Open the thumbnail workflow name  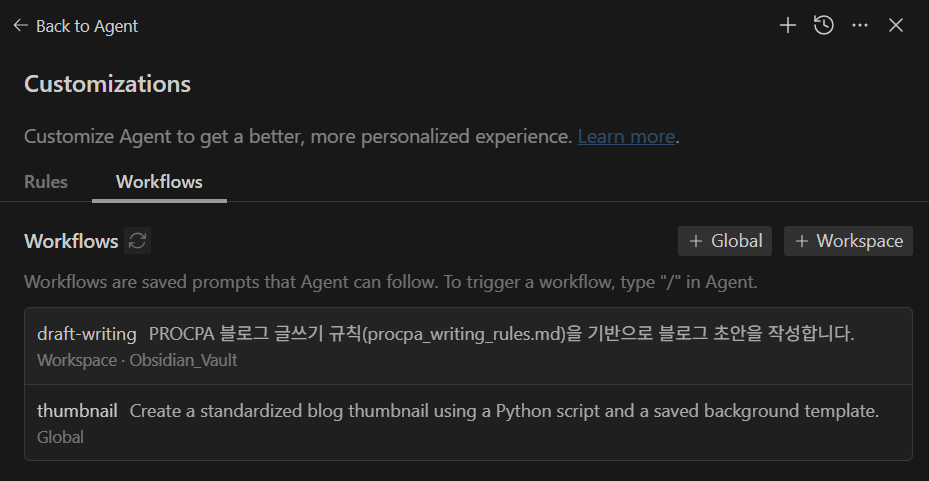click(77, 411)
